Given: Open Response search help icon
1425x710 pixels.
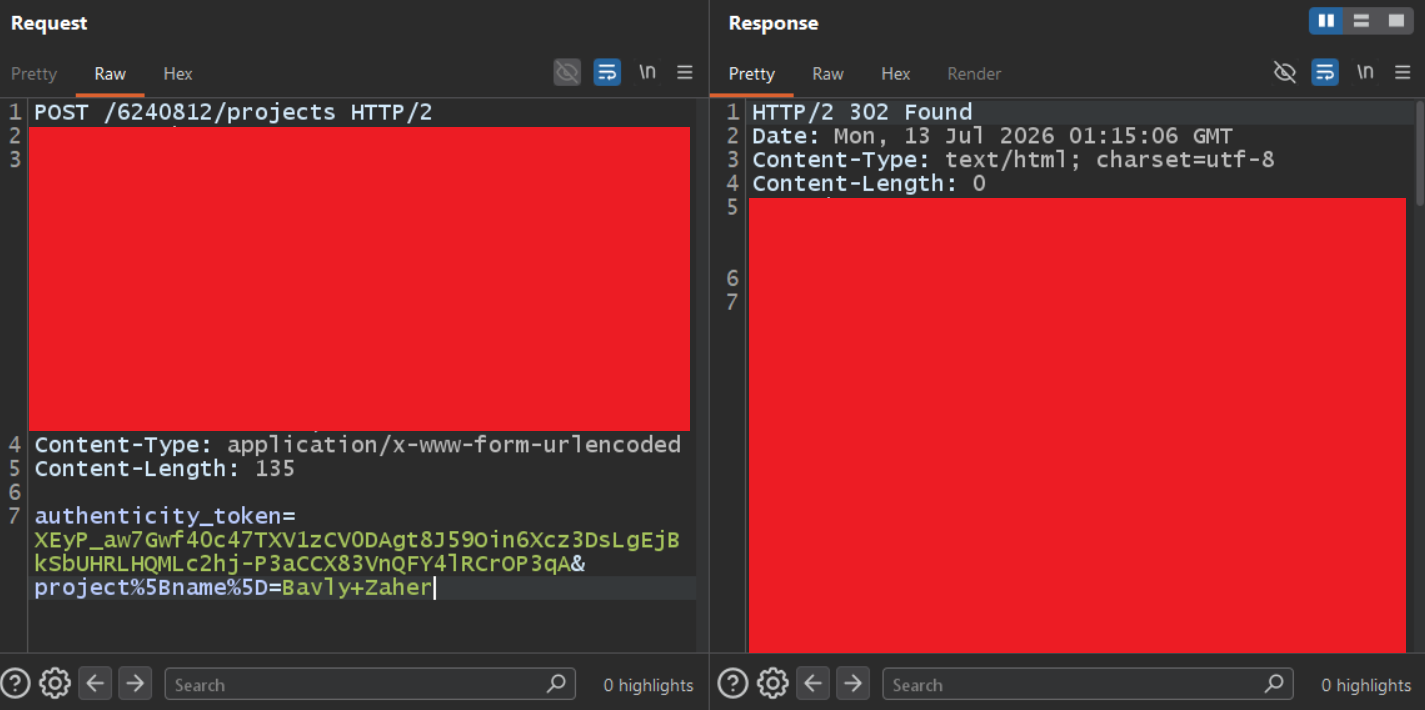Looking at the screenshot, I should tap(733, 683).
